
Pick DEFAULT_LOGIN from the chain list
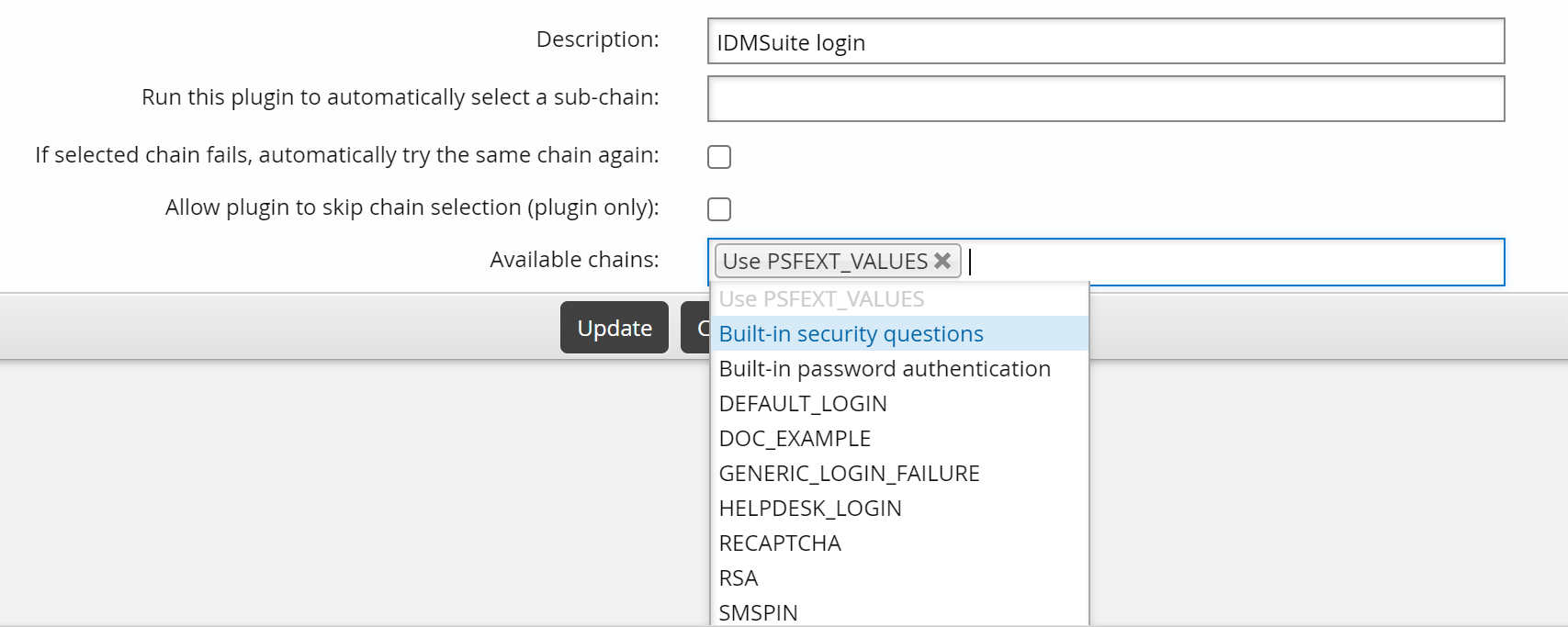pyautogui.click(x=803, y=404)
